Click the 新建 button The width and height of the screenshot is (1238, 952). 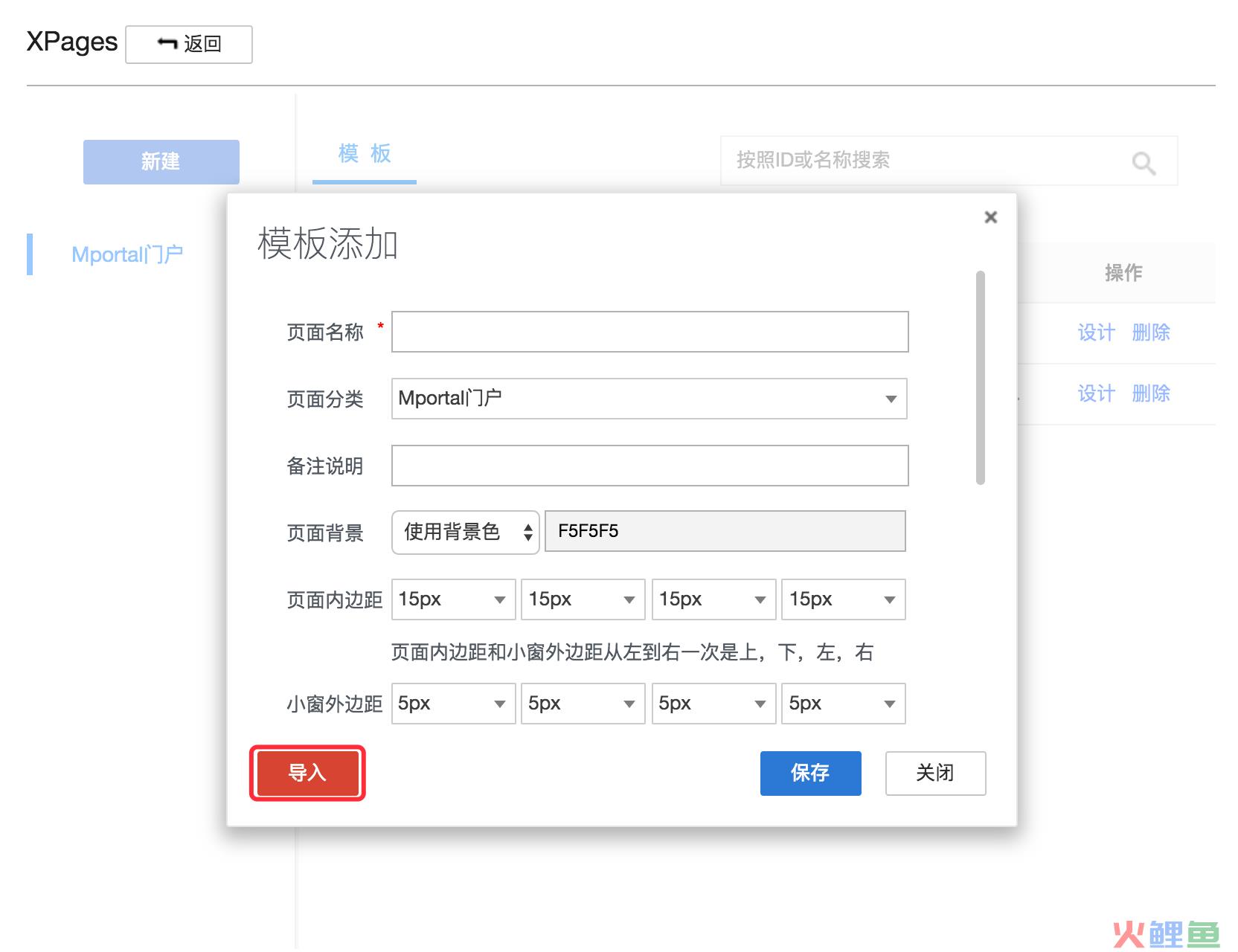click(161, 161)
